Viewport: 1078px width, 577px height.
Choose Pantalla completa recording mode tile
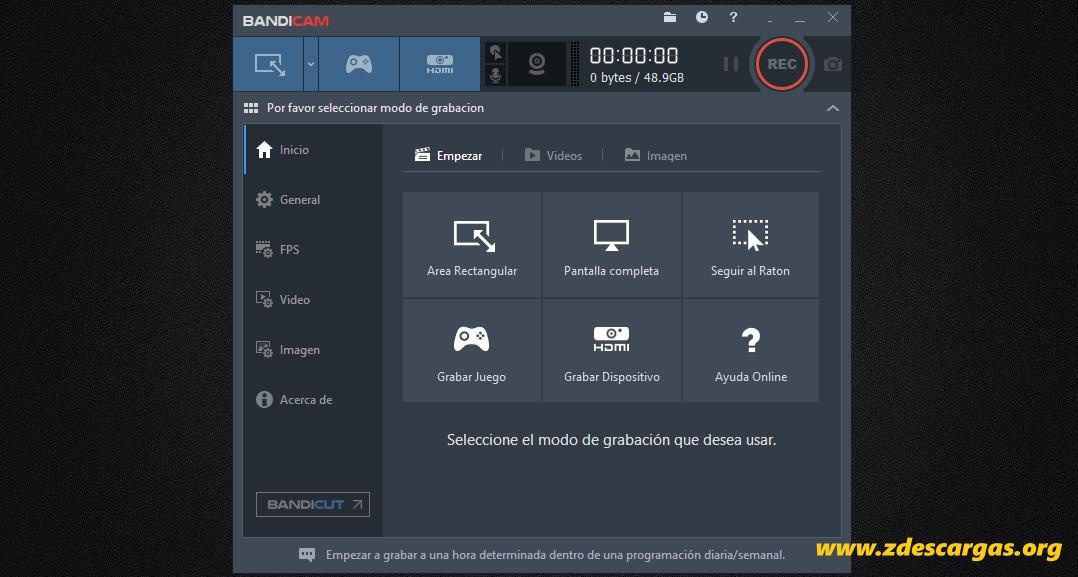pyautogui.click(x=611, y=244)
